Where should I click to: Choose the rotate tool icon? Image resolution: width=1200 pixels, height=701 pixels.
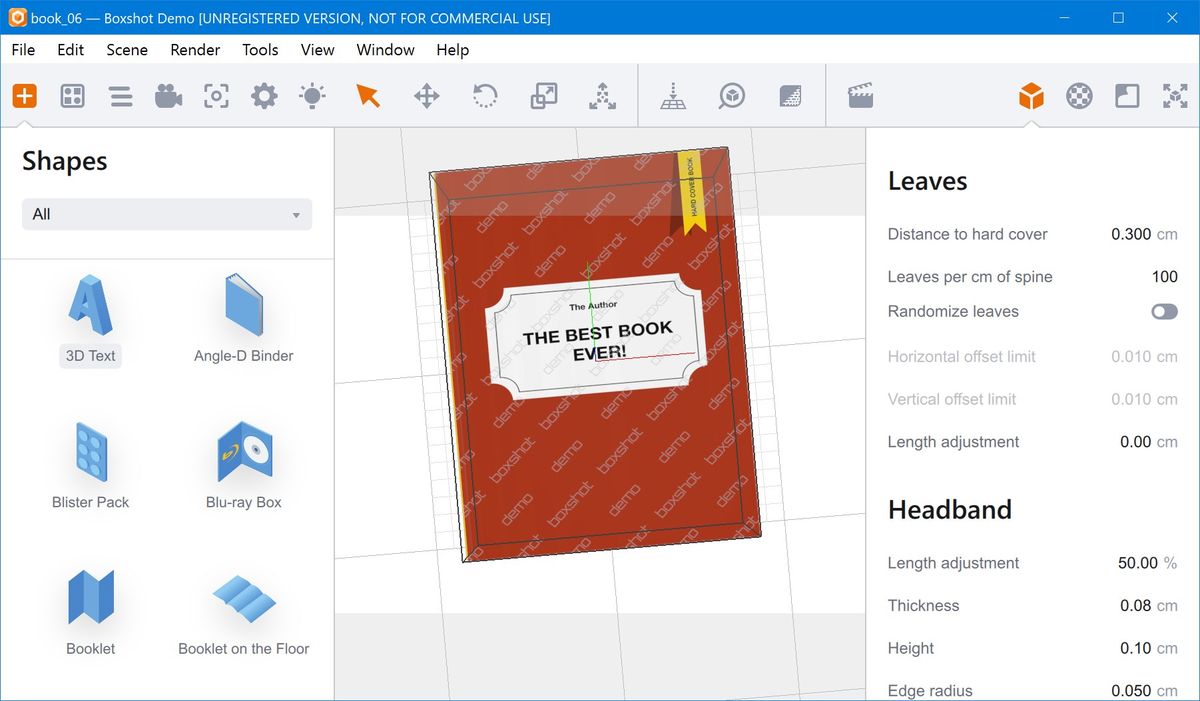(485, 96)
